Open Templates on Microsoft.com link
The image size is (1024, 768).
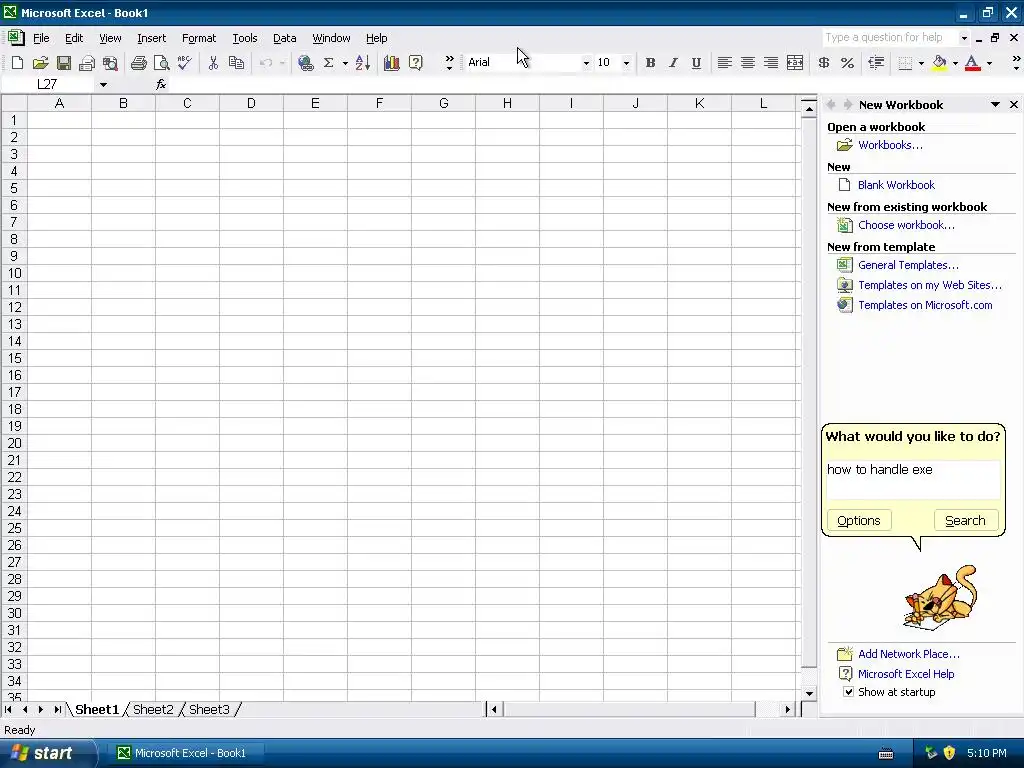925,305
